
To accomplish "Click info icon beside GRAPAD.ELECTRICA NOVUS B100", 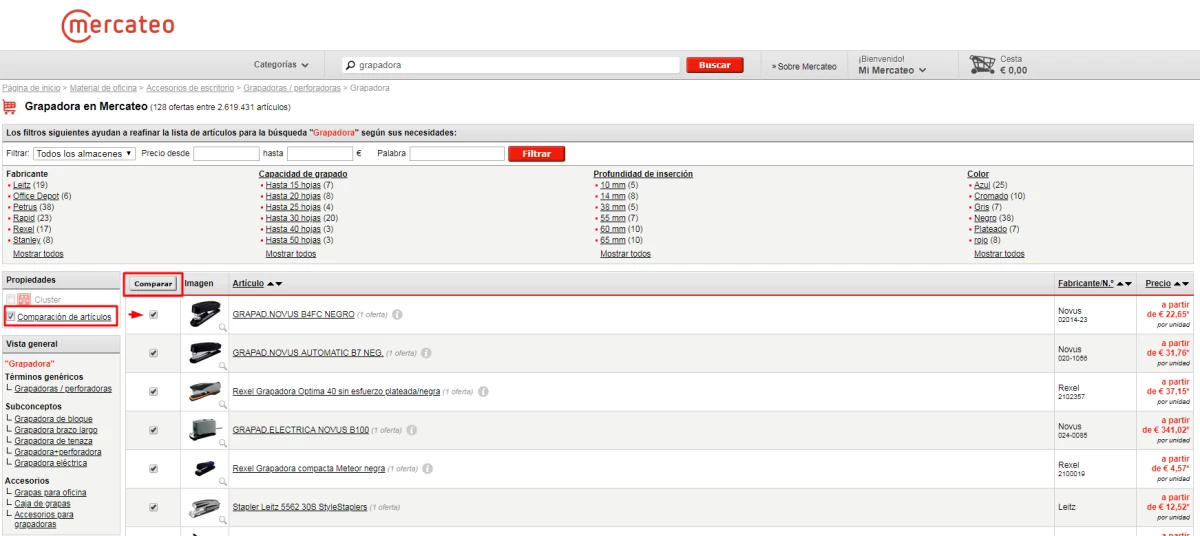I will point(411,430).
